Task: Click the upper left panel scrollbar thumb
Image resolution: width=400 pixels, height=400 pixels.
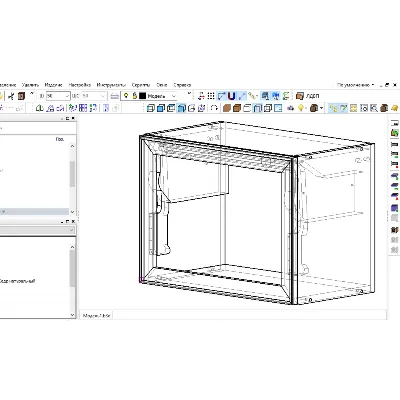Action: 72,173
